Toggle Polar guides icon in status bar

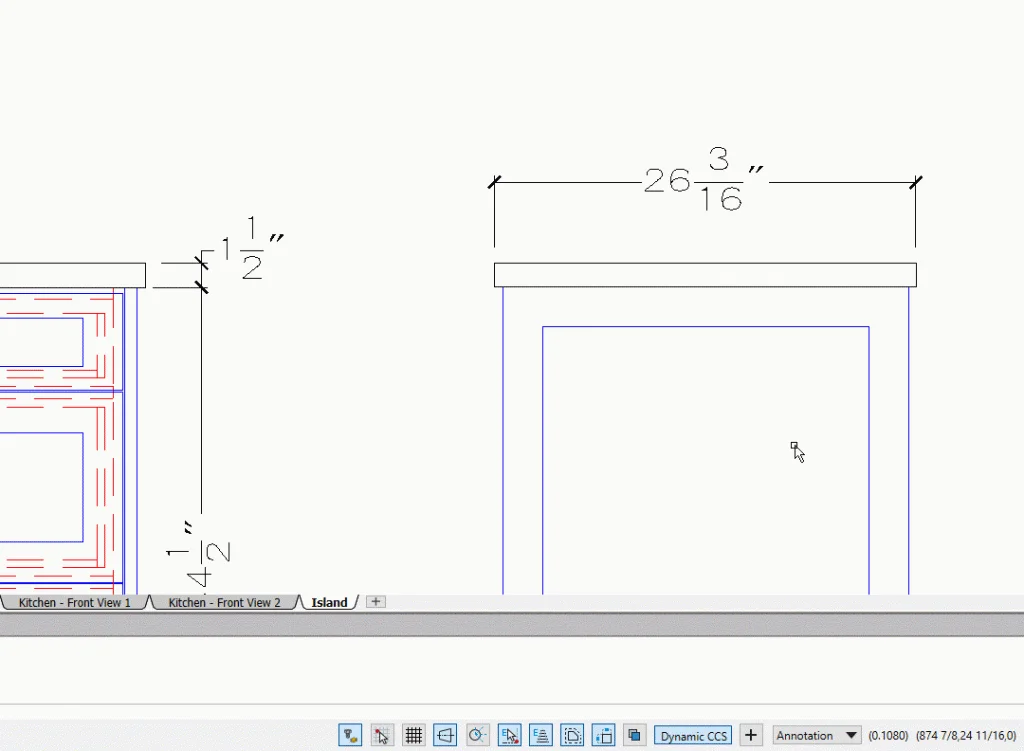coord(477,736)
